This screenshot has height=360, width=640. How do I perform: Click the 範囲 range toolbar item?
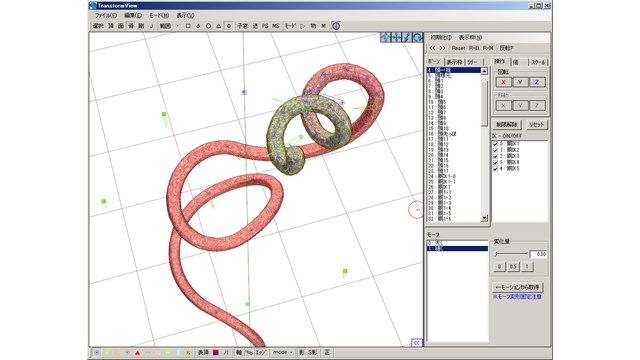165,26
